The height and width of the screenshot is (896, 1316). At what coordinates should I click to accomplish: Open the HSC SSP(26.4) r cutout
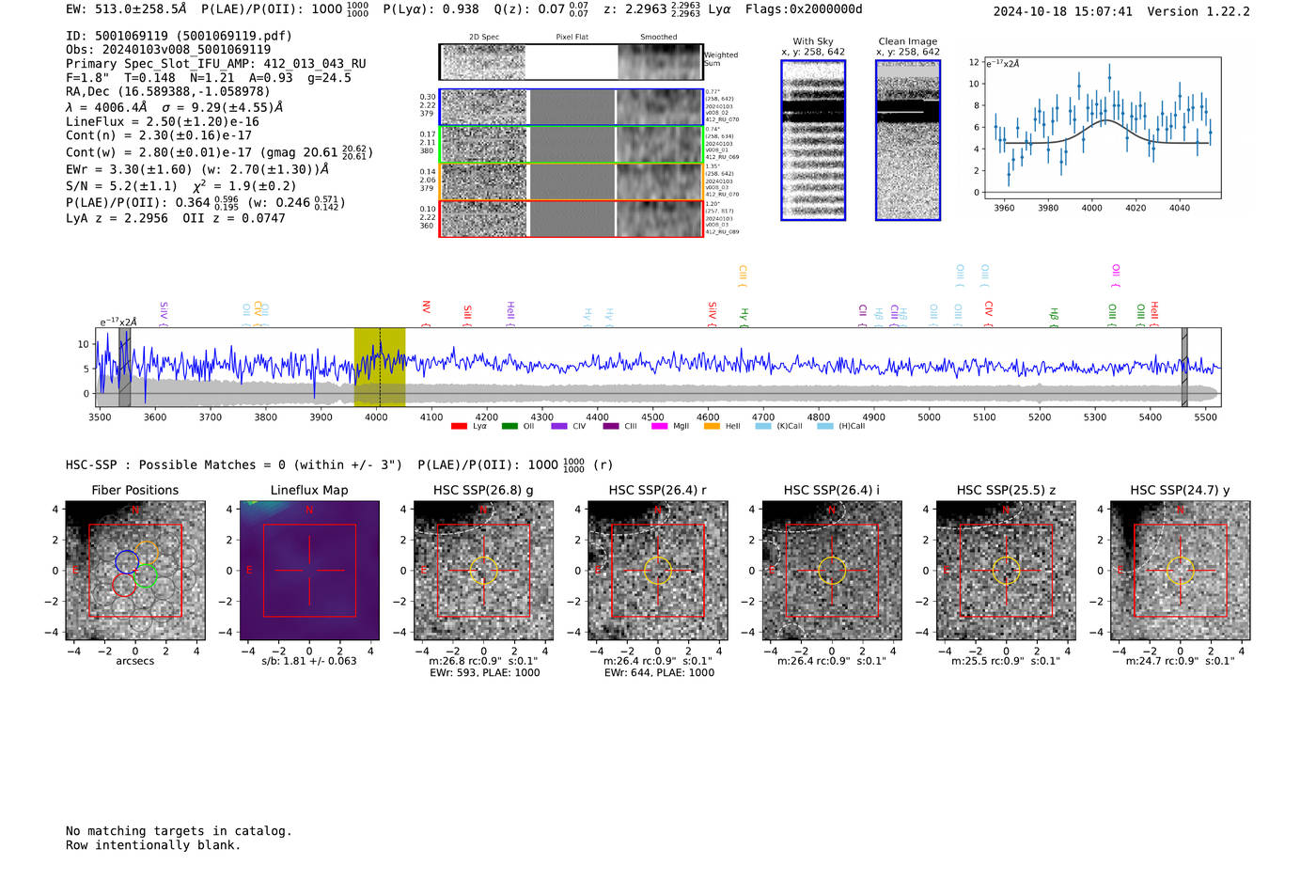657,571
